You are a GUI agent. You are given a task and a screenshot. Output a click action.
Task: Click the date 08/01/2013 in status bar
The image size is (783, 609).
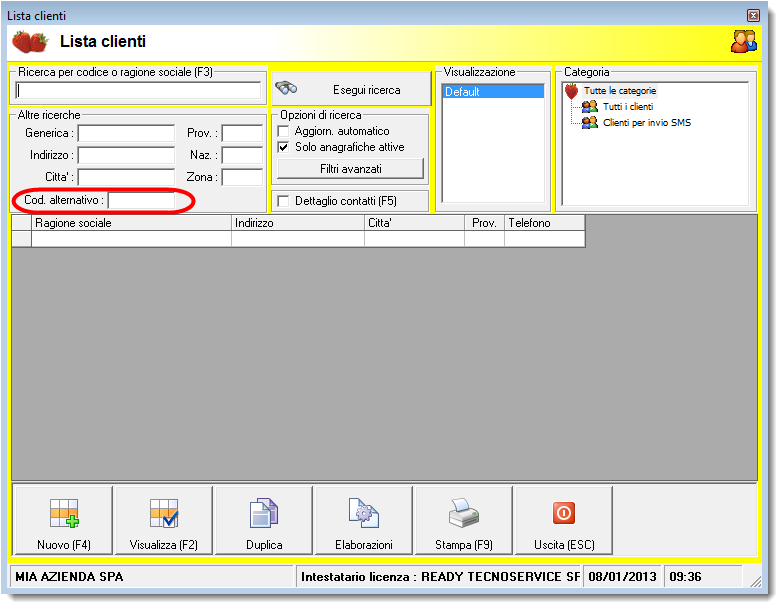[x=622, y=578]
